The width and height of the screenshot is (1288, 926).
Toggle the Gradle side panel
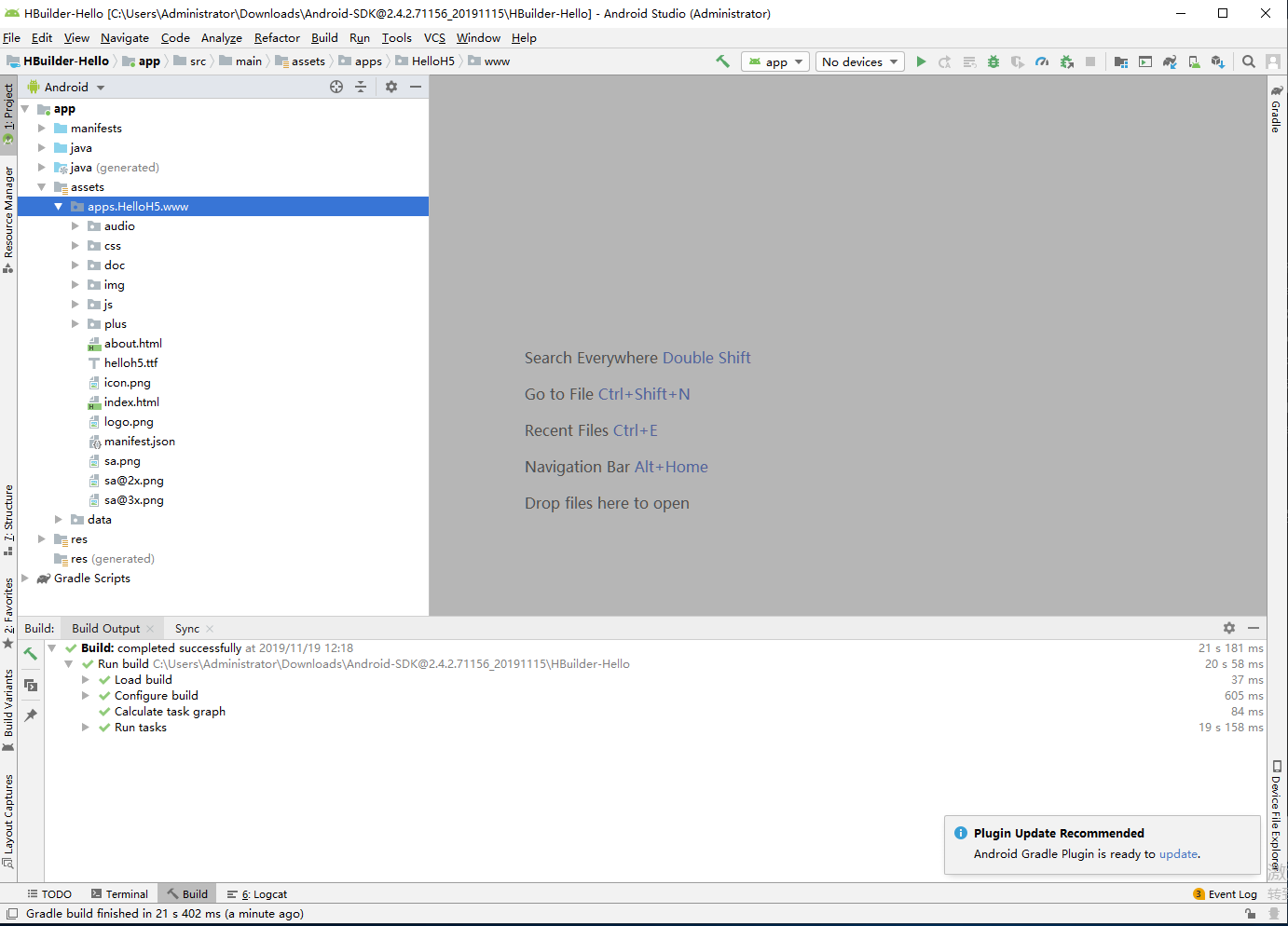coord(1277,109)
